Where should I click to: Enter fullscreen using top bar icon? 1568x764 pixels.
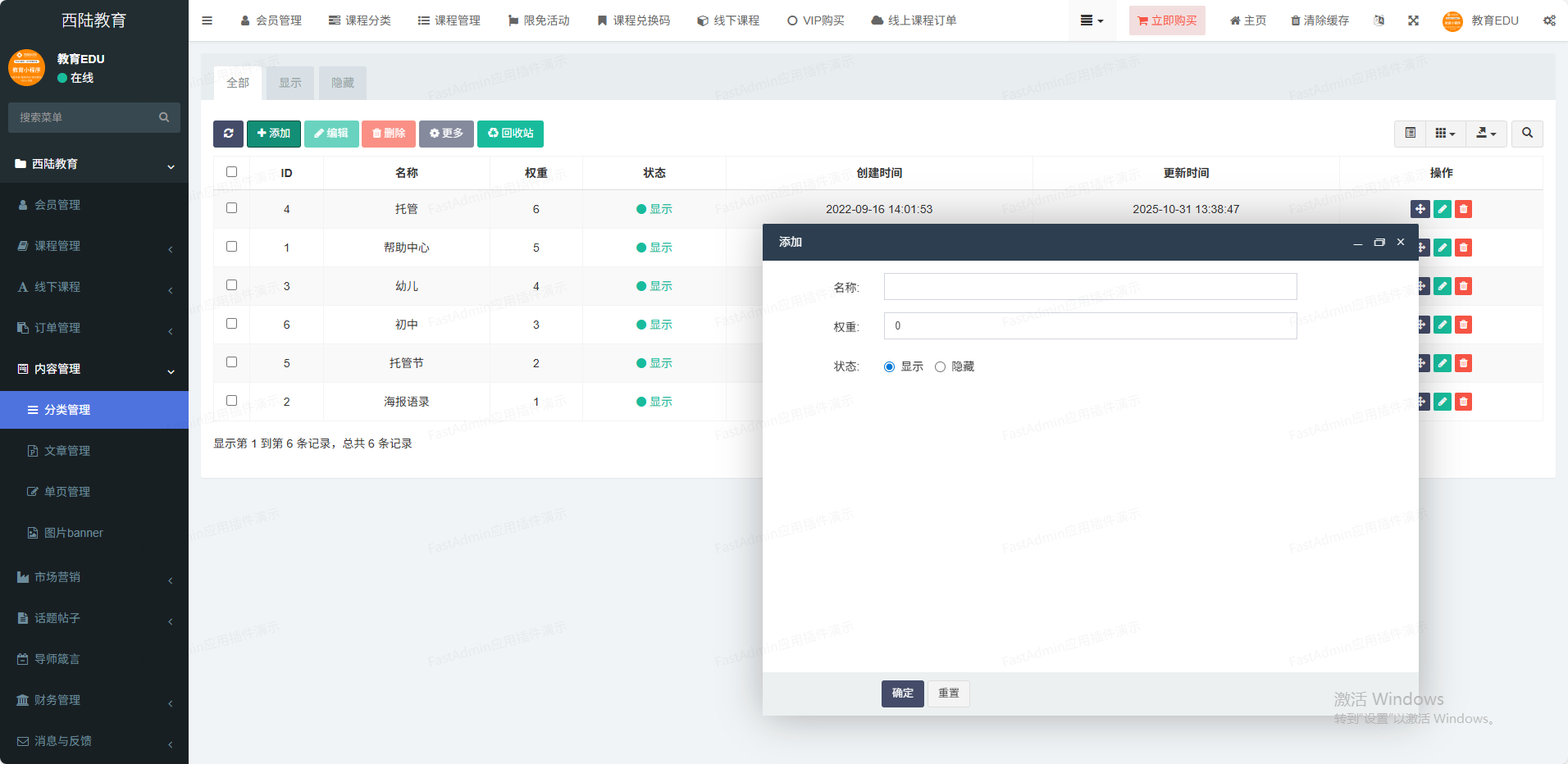pyautogui.click(x=1413, y=20)
